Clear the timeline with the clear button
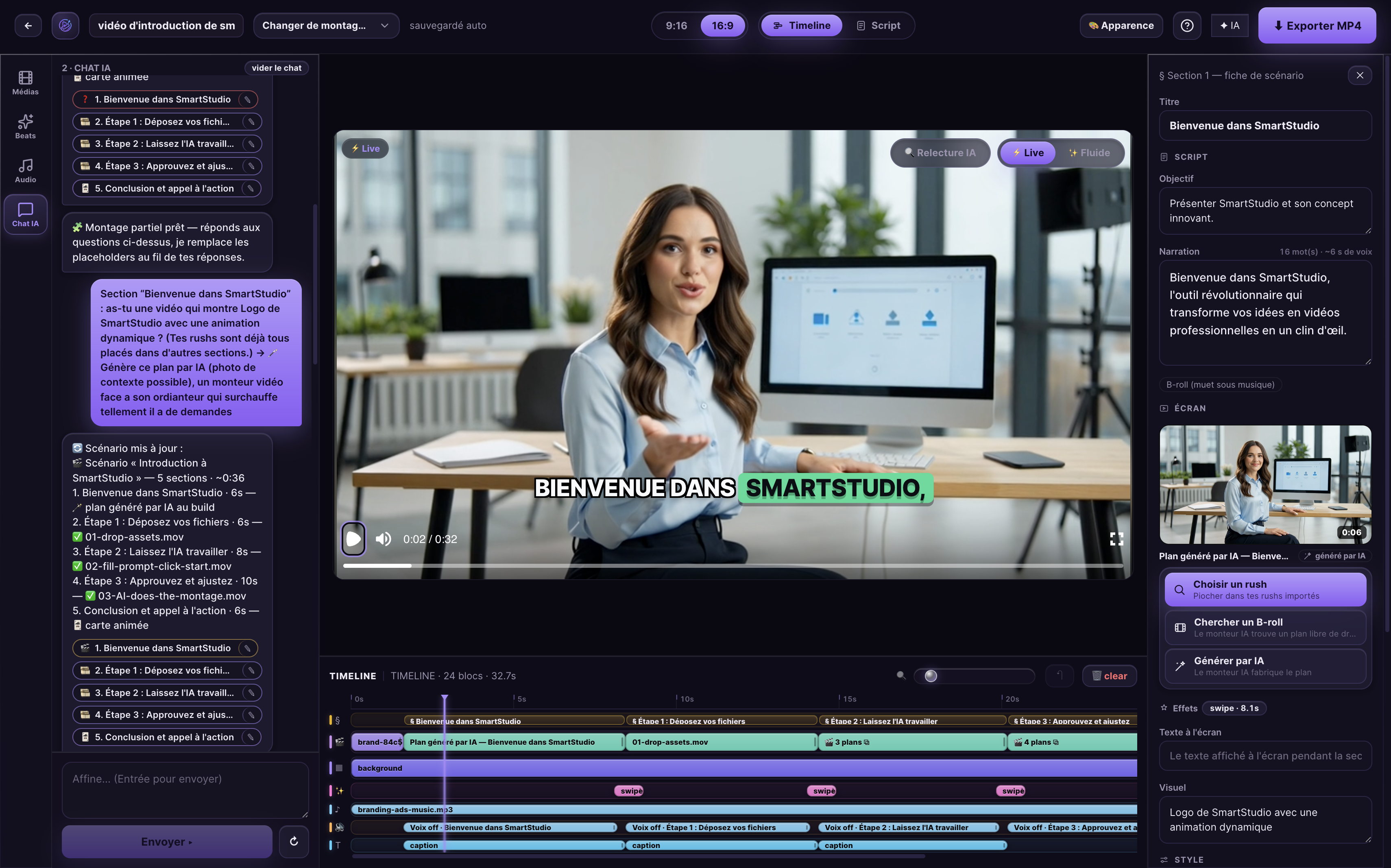1391x868 pixels. [x=1109, y=676]
